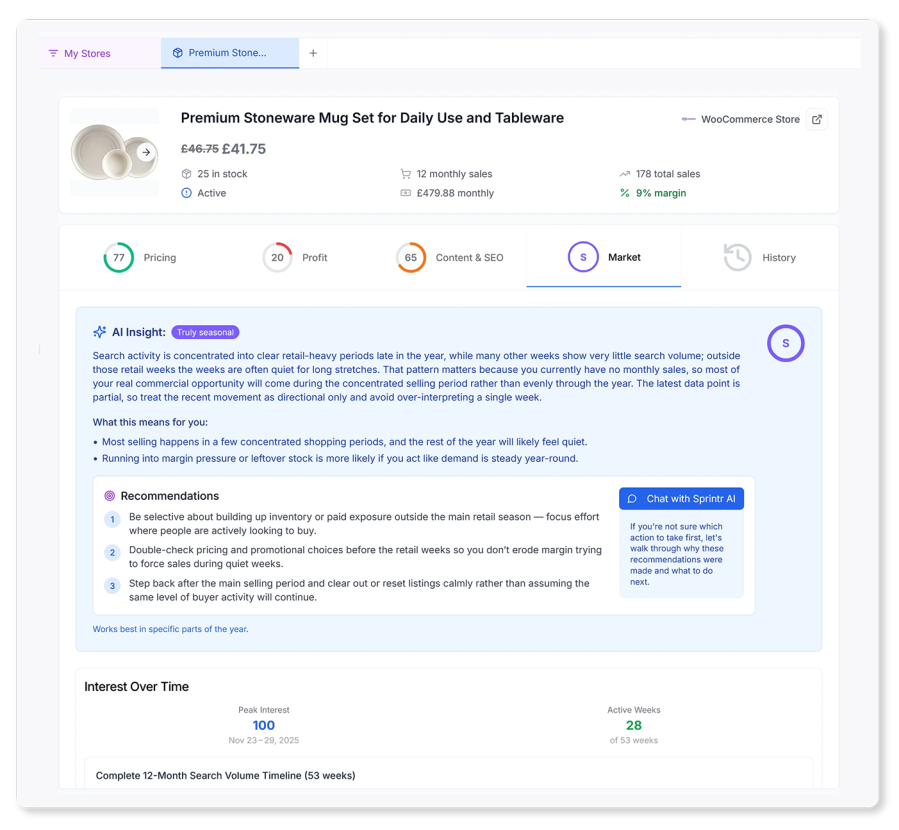Switch to the Premium Stone... tab
The image size is (899, 830).
(x=230, y=53)
